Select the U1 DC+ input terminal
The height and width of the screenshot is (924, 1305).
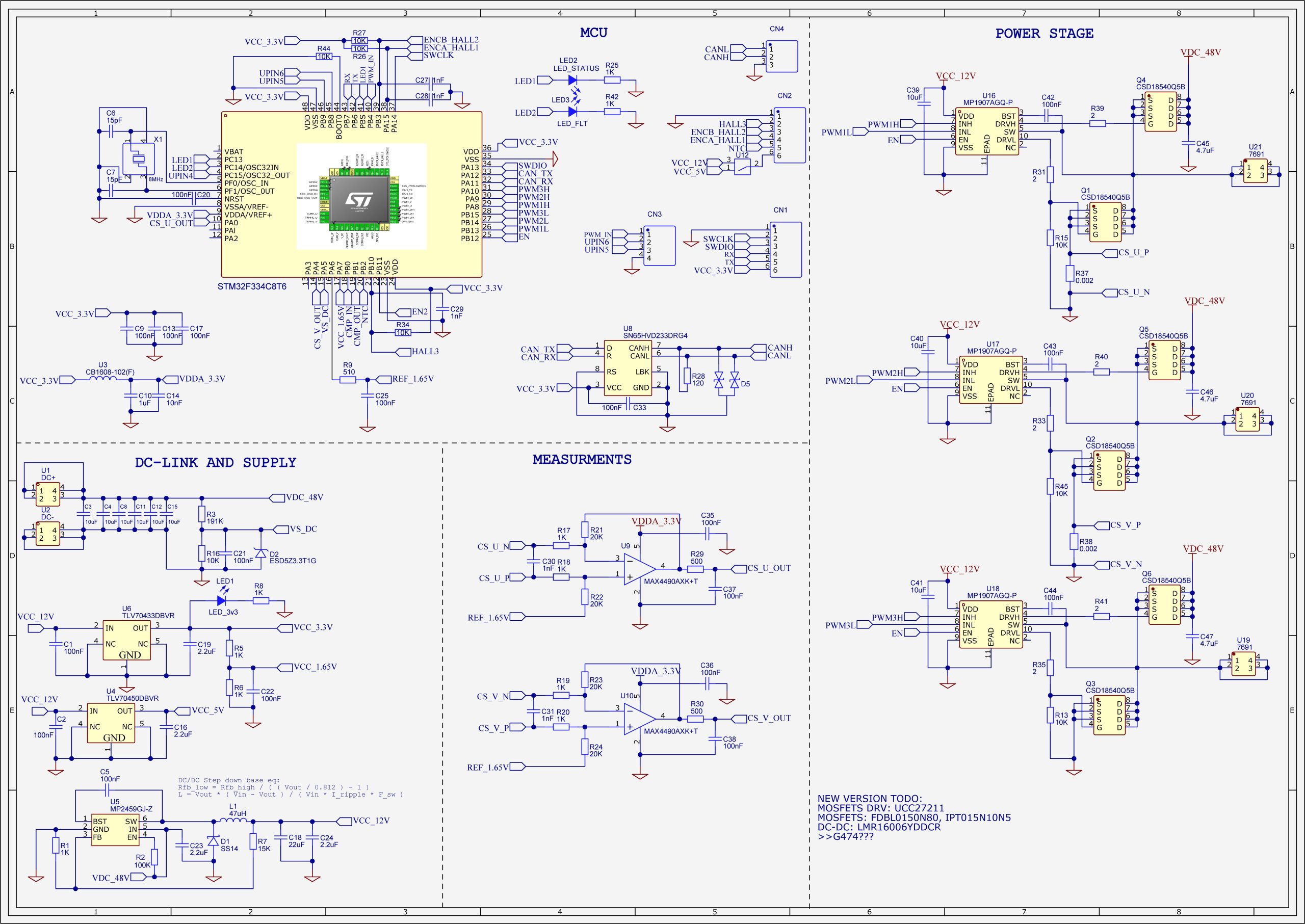48,494
